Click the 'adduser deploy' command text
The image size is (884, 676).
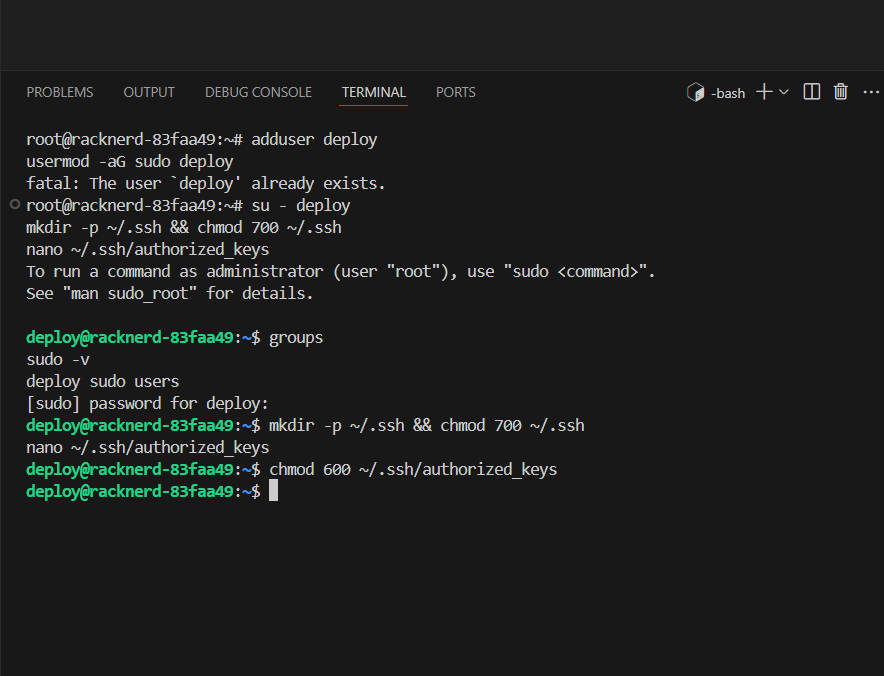pyautogui.click(x=314, y=139)
